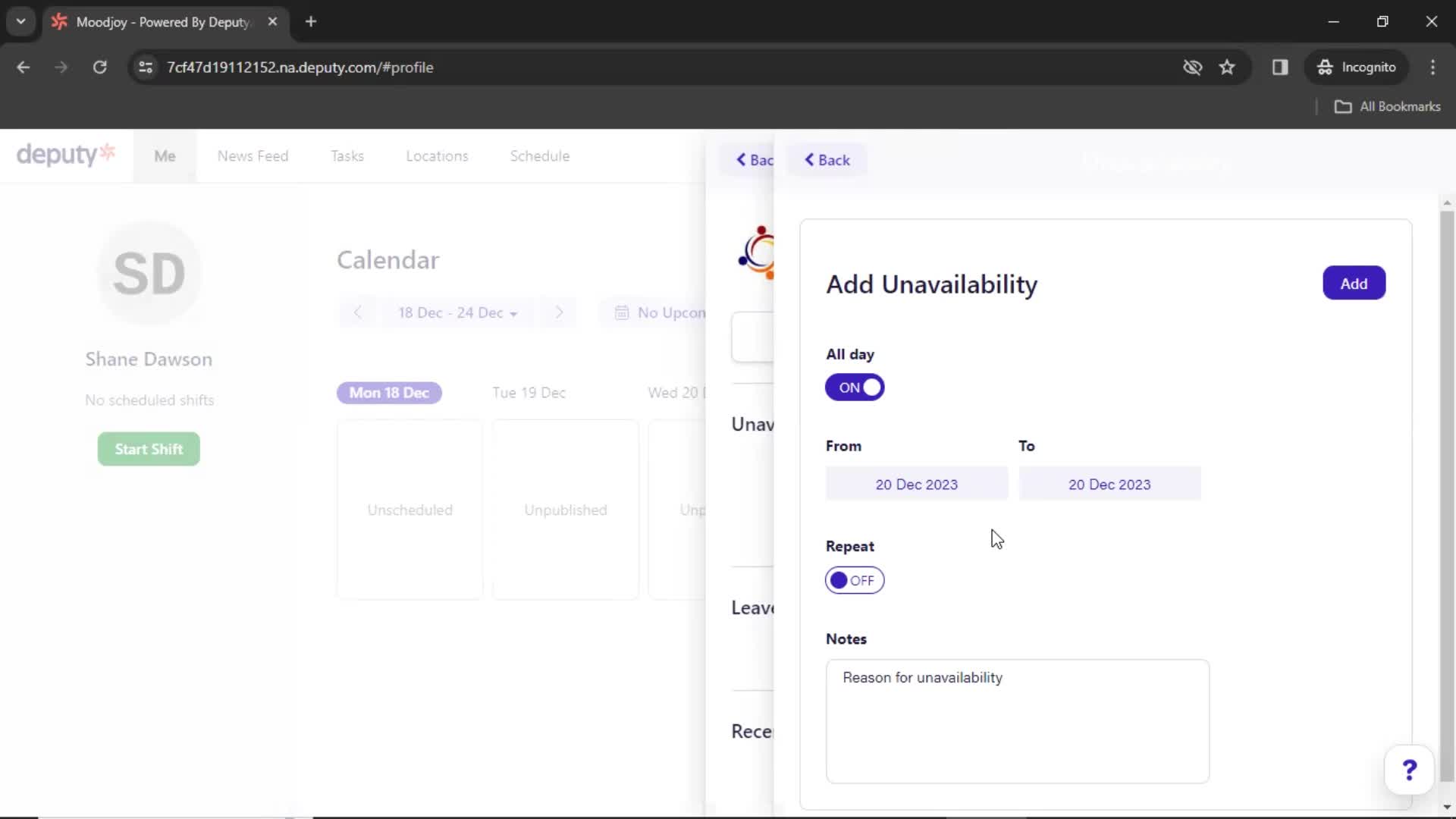Disable the Repeat toggle OFF
This screenshot has width=1456, height=819.
pos(854,580)
